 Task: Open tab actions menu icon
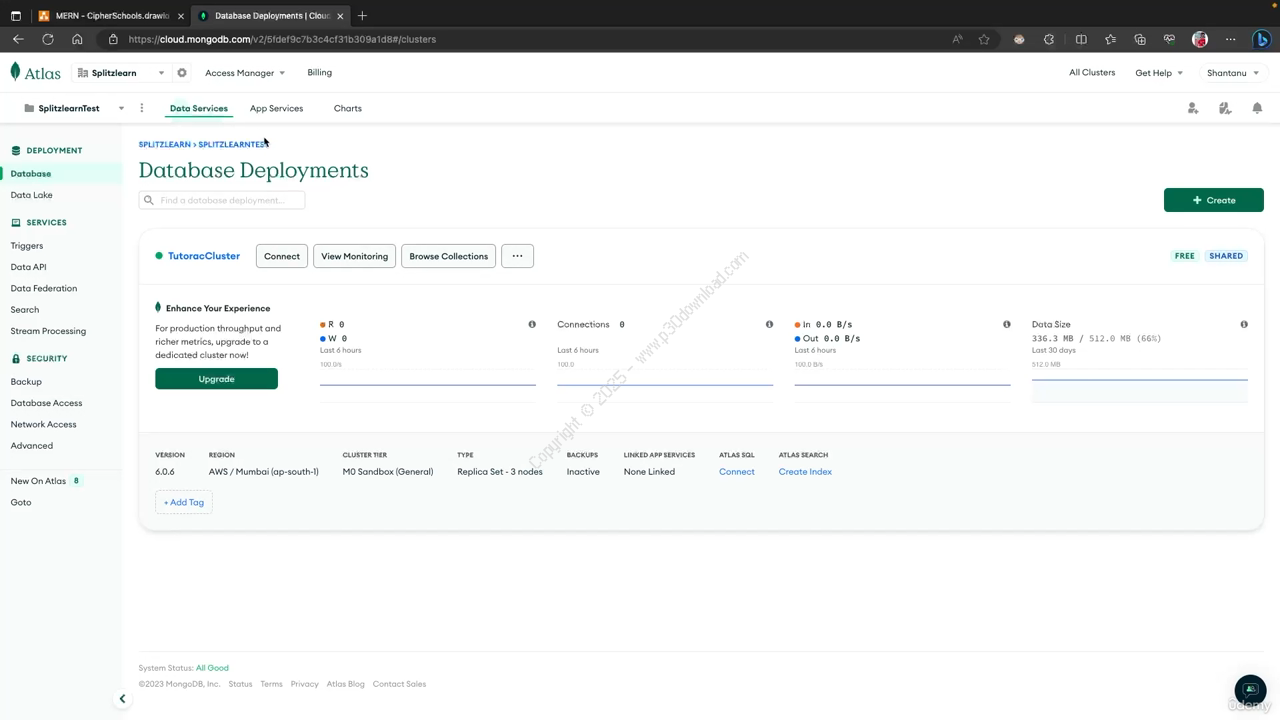16,16
